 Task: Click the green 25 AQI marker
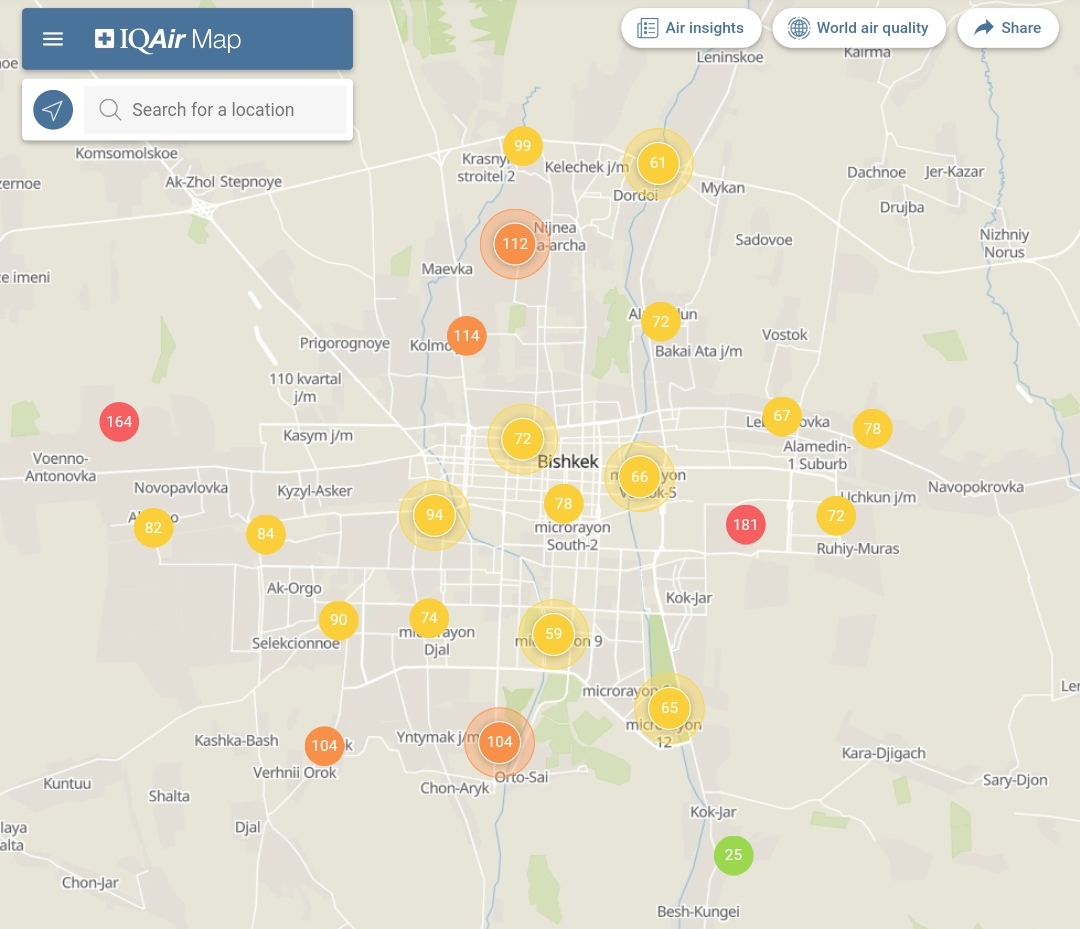point(733,855)
